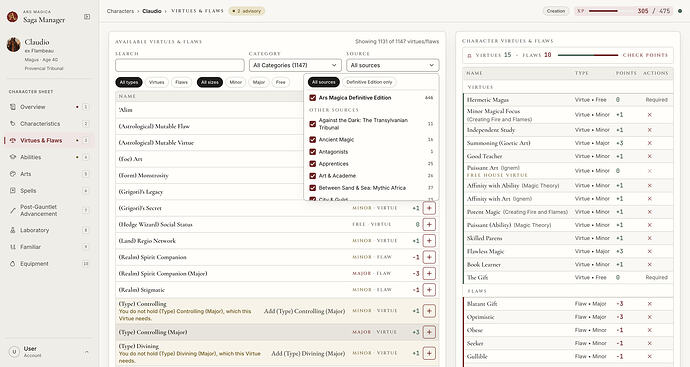Click the Creation mode button
This screenshot has height=367, width=690.
pos(556,11)
